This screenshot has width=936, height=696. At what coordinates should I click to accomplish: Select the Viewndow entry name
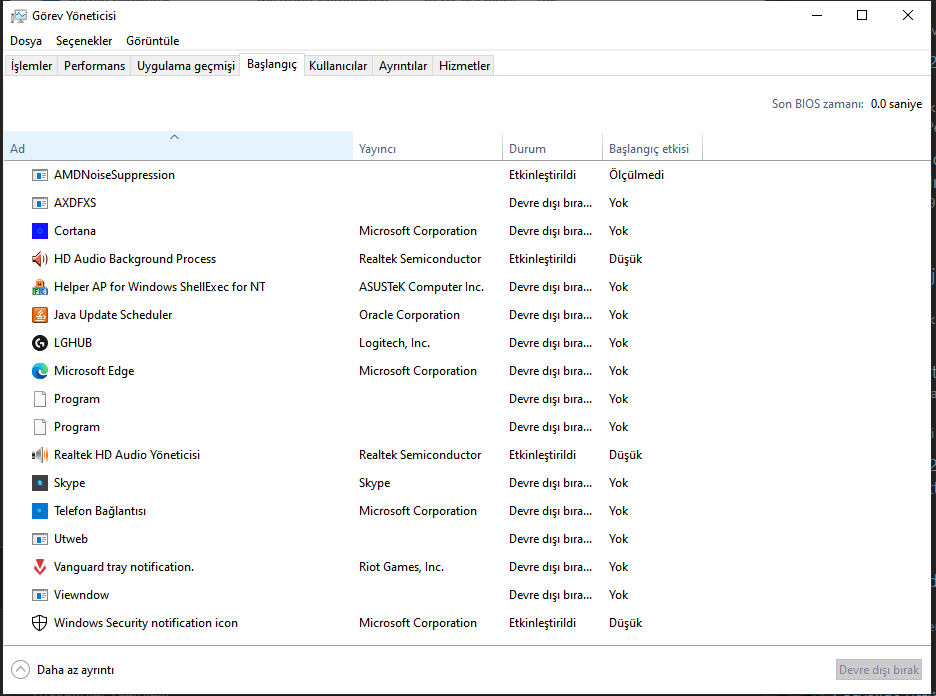point(82,595)
